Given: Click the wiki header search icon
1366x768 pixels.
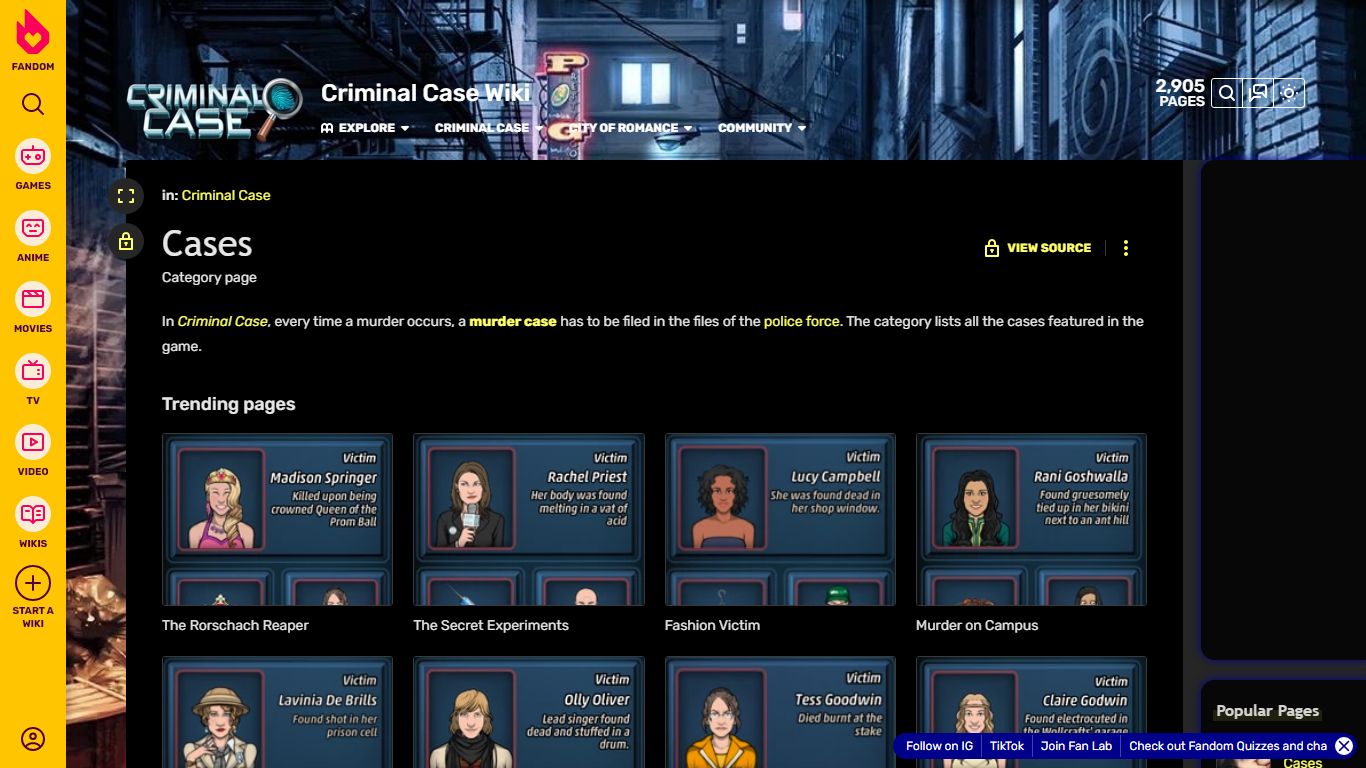Looking at the screenshot, I should 1227,93.
